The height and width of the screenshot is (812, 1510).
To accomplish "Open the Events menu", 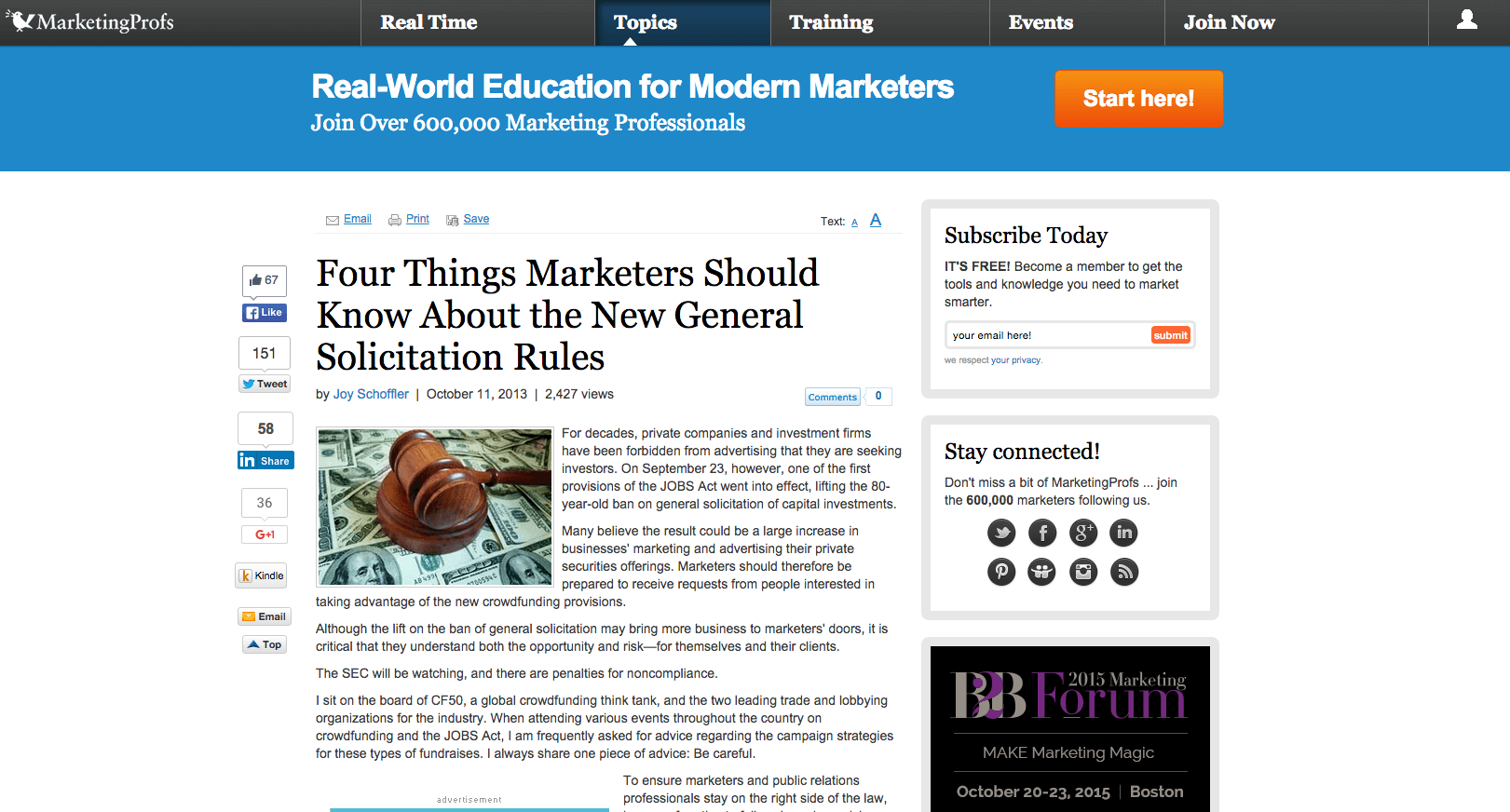I will pyautogui.click(x=1041, y=22).
